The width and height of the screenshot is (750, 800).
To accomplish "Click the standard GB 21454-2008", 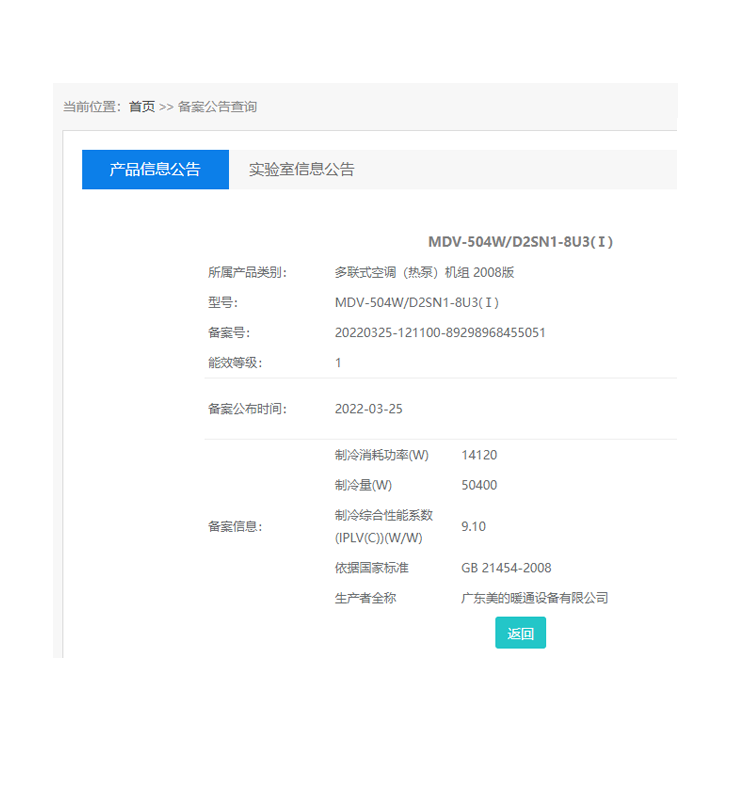I will 506,568.
